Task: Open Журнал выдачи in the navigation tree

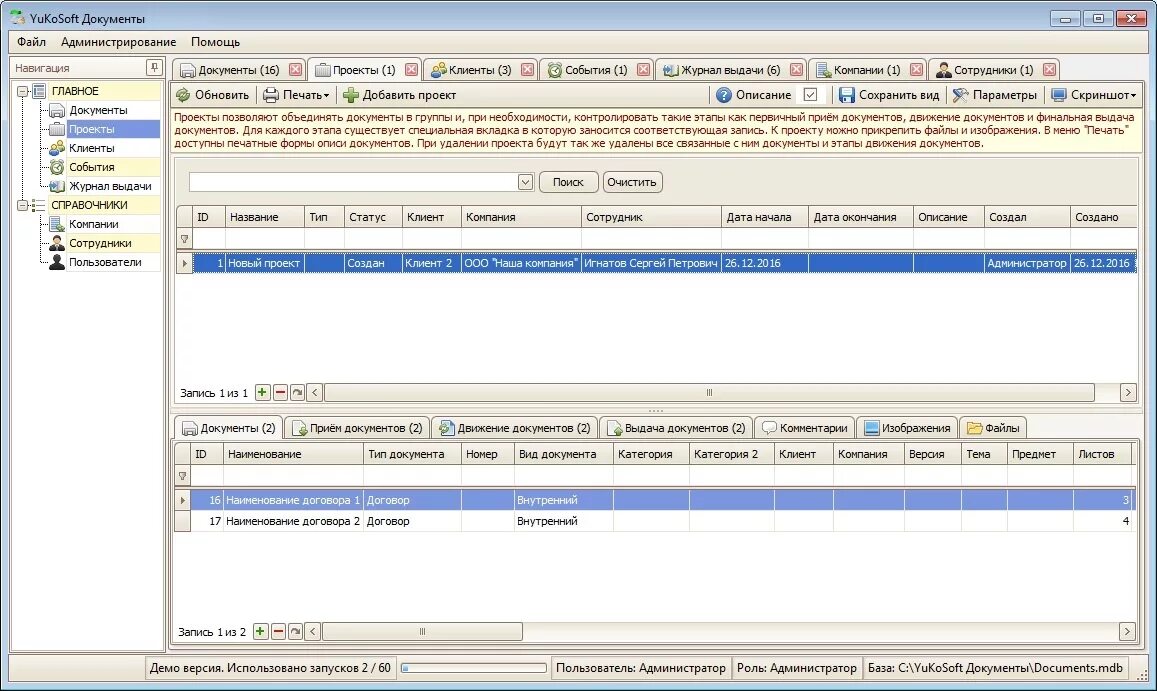Action: [110, 186]
